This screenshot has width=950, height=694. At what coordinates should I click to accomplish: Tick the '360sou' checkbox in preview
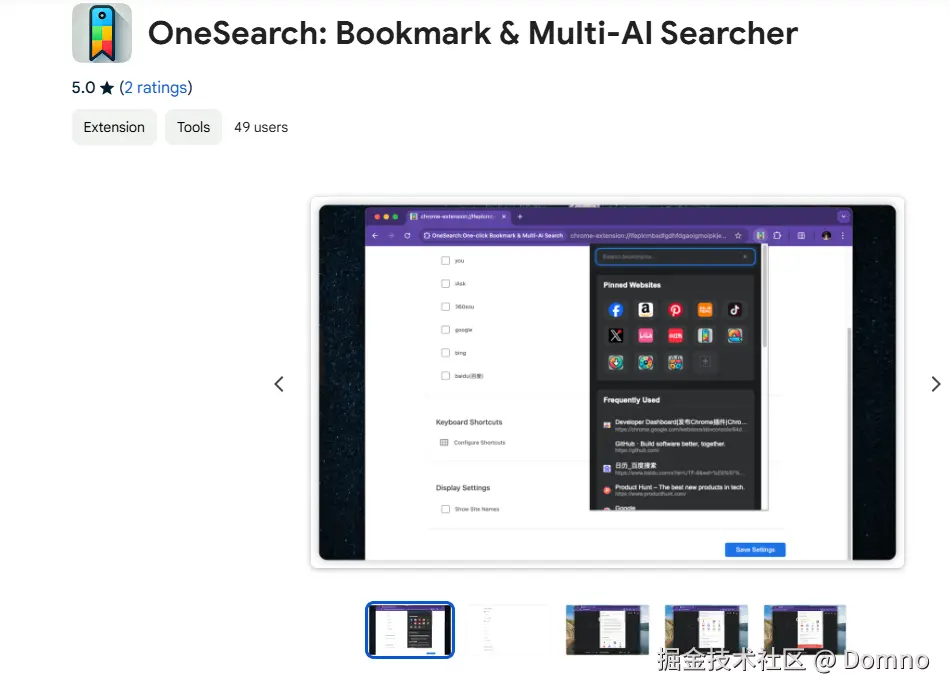[445, 307]
